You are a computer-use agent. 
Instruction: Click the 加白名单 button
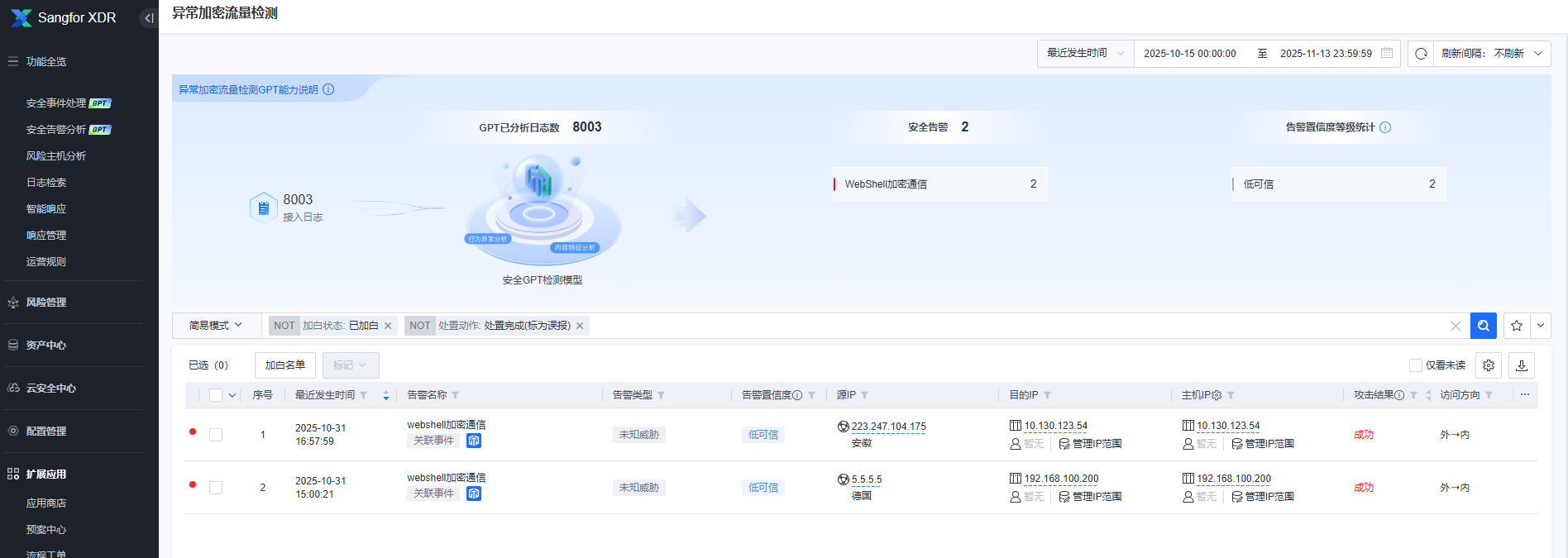285,365
